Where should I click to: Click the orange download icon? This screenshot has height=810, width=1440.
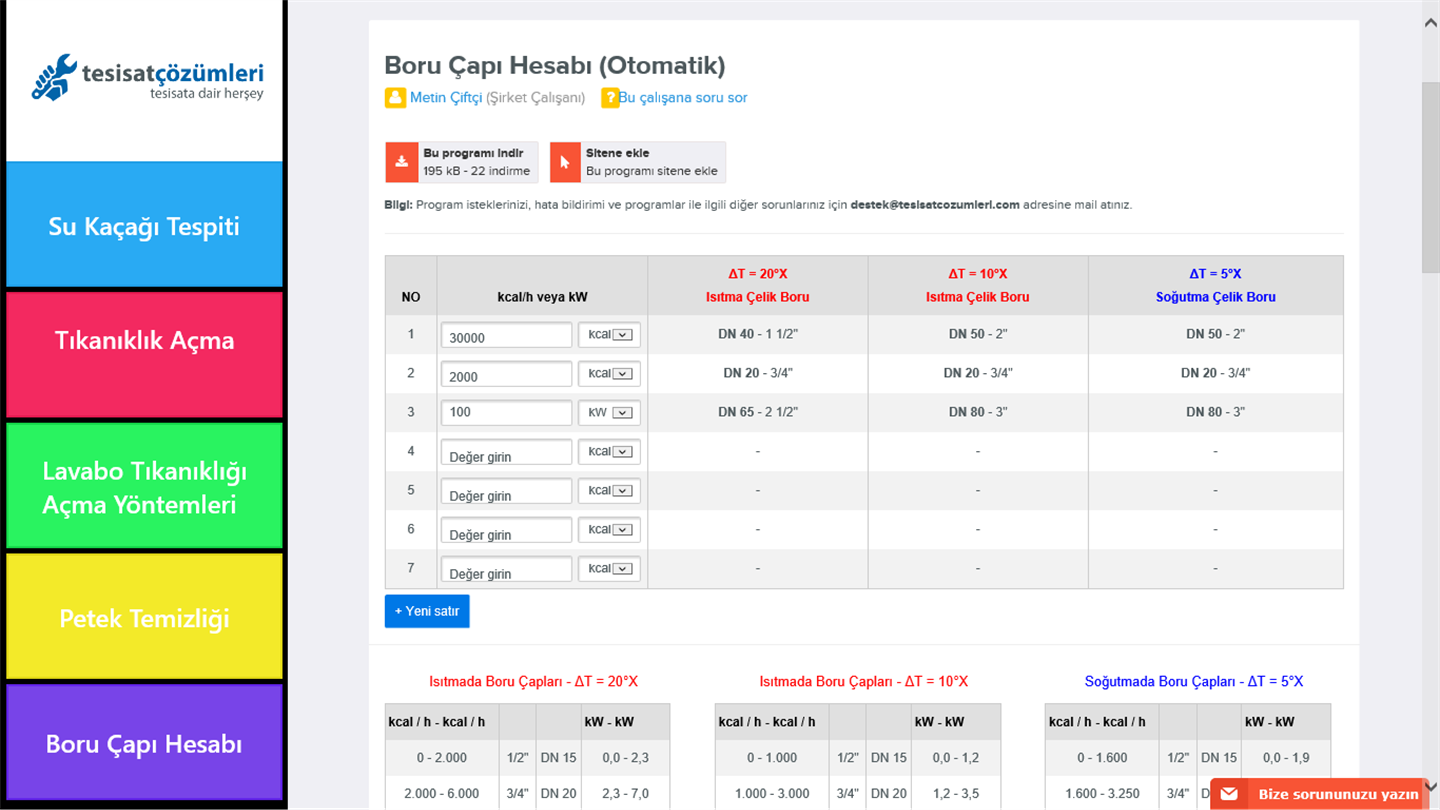[x=402, y=162]
